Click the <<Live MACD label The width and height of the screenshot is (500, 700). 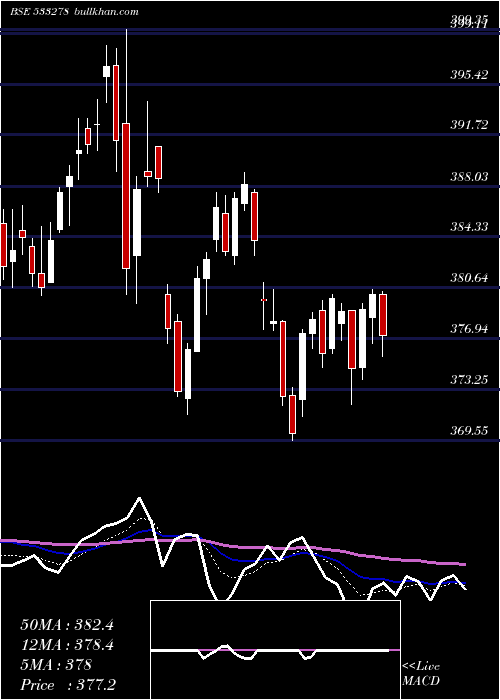[x=421, y=674]
